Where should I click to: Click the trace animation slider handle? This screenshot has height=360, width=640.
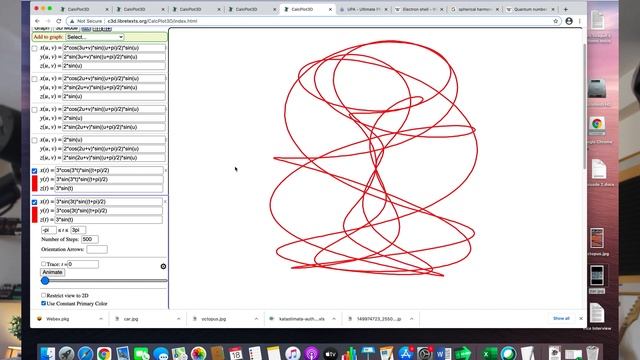[45, 280]
